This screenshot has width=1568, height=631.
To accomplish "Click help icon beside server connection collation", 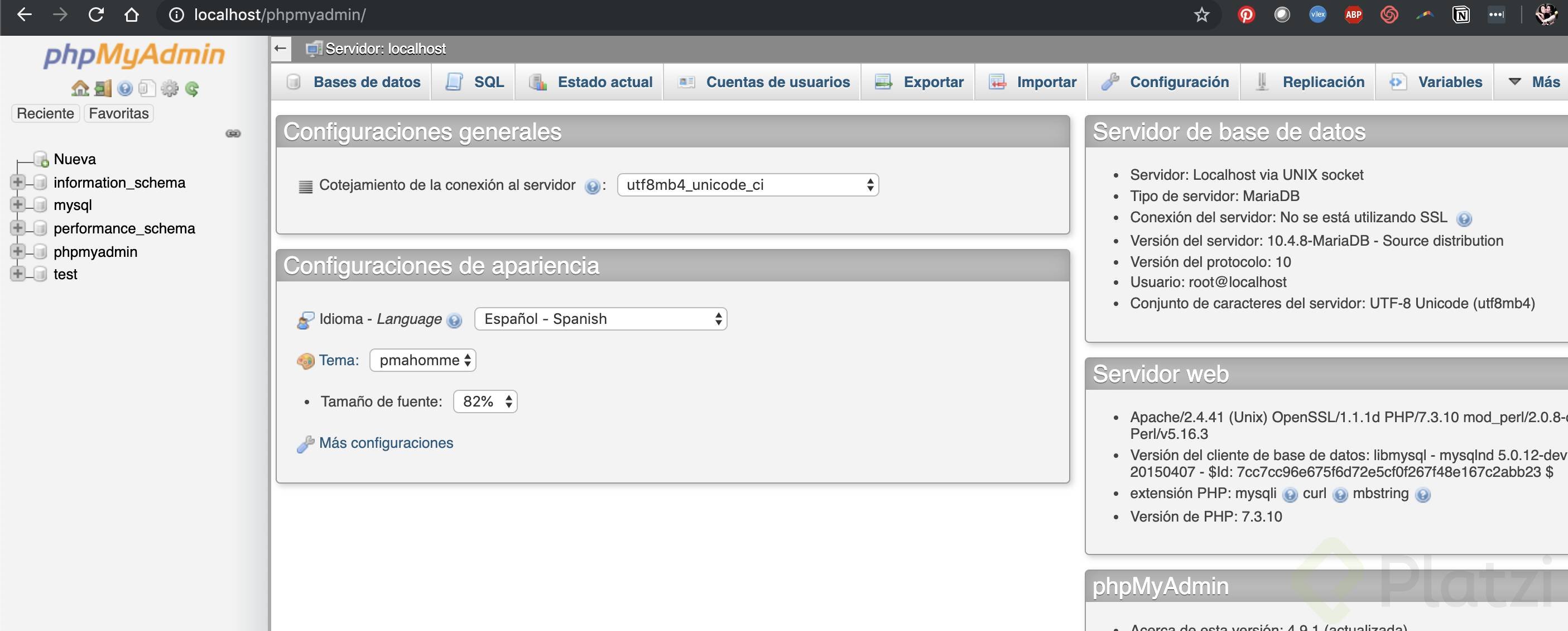I will click(x=591, y=187).
